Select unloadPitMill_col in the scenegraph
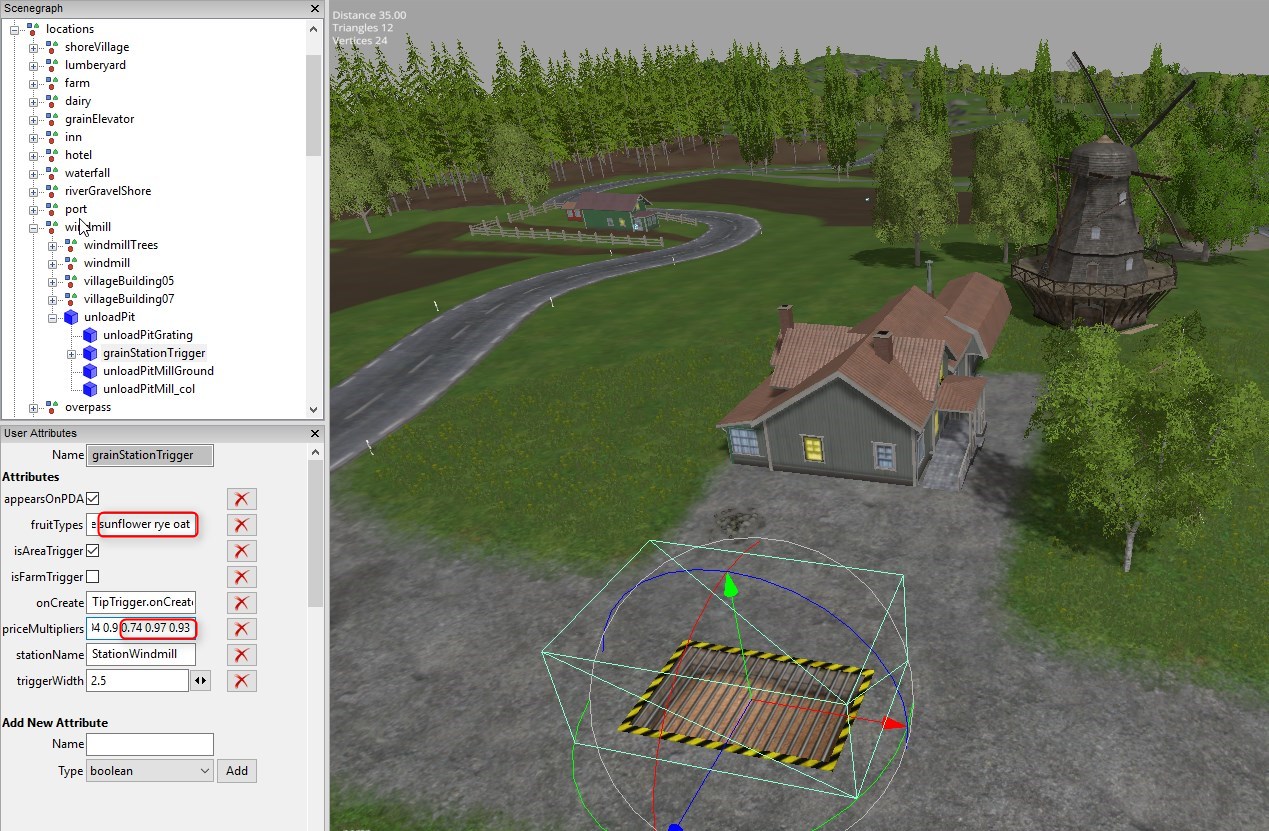The height and width of the screenshot is (831, 1269). [x=148, y=389]
